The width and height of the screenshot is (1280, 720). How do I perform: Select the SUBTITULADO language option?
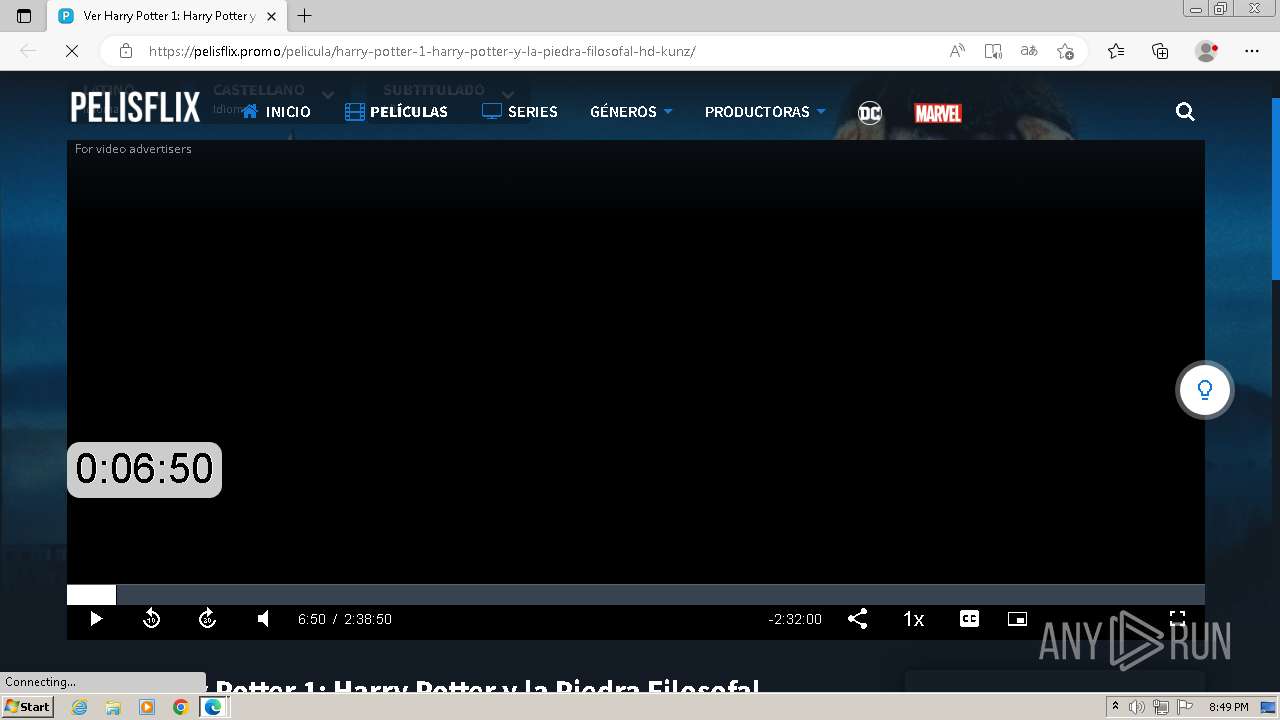pos(434,90)
